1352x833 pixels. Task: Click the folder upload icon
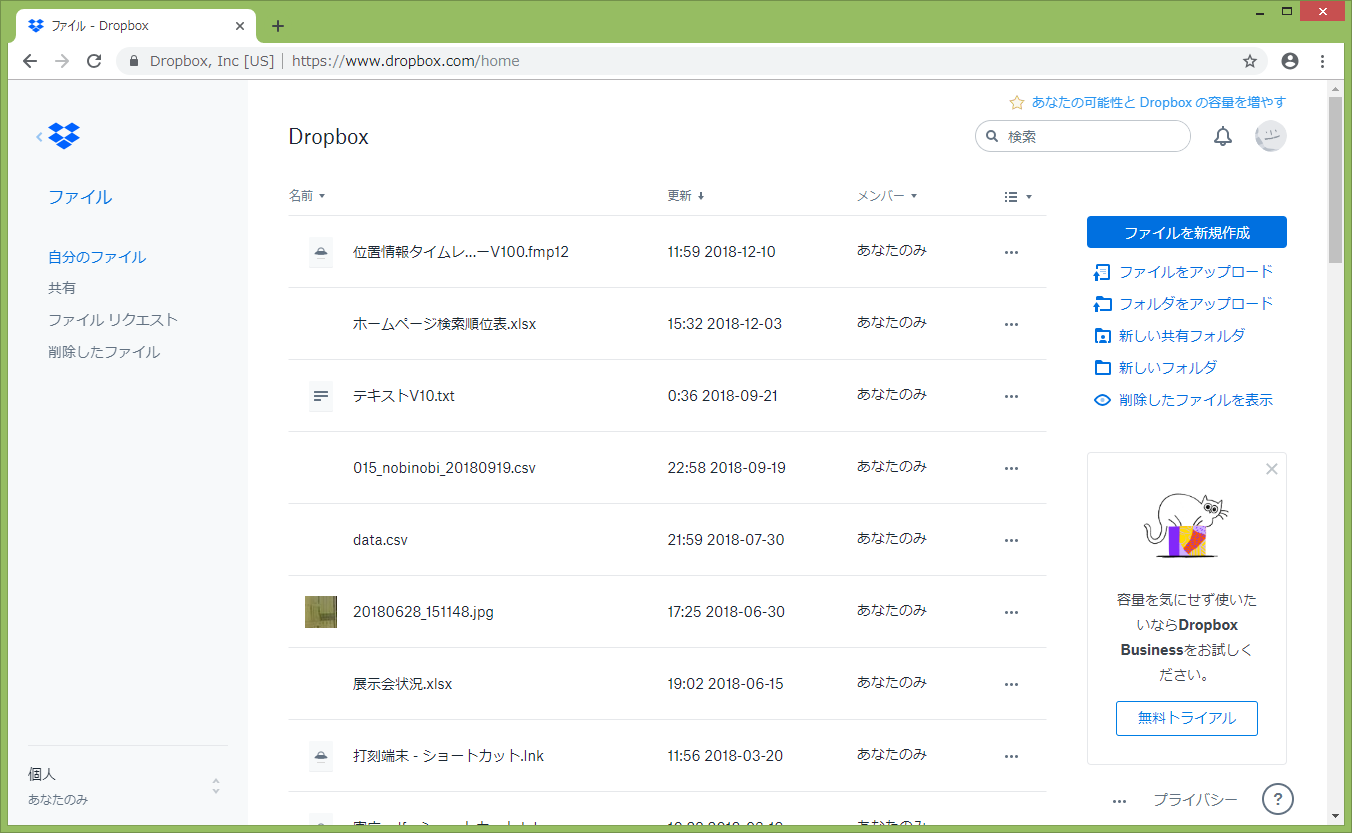pyautogui.click(x=1102, y=304)
